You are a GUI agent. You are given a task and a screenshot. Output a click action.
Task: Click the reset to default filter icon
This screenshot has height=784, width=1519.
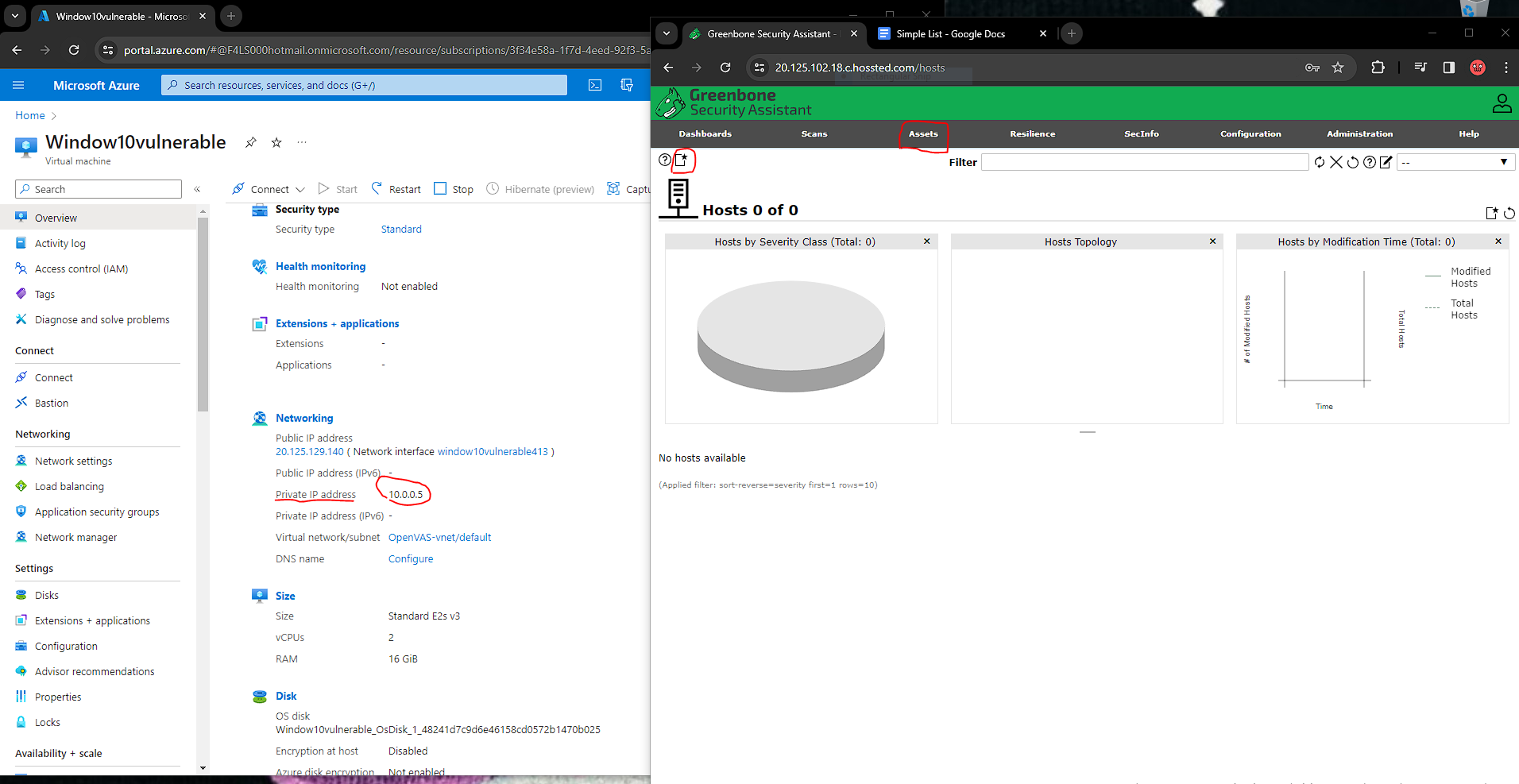click(1353, 162)
